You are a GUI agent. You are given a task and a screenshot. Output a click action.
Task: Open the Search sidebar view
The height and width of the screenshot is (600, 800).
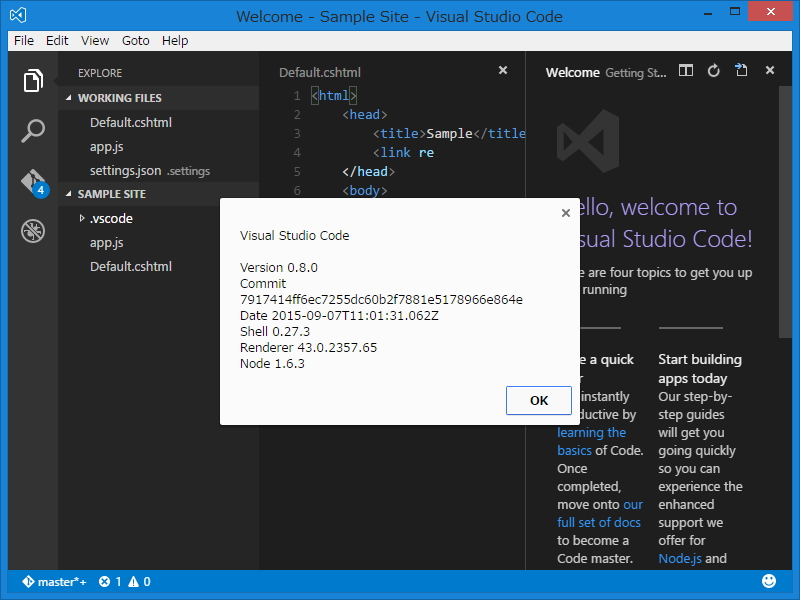pos(32,131)
